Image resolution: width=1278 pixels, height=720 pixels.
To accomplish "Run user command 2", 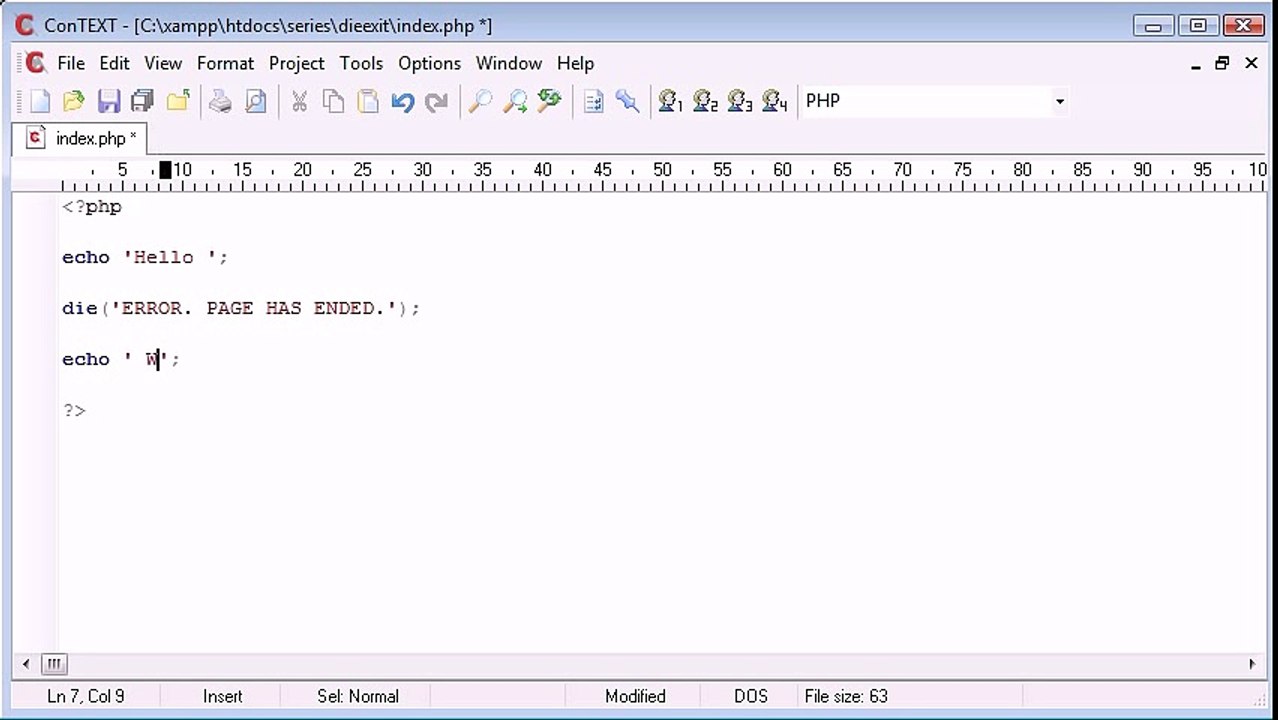I will coord(705,101).
